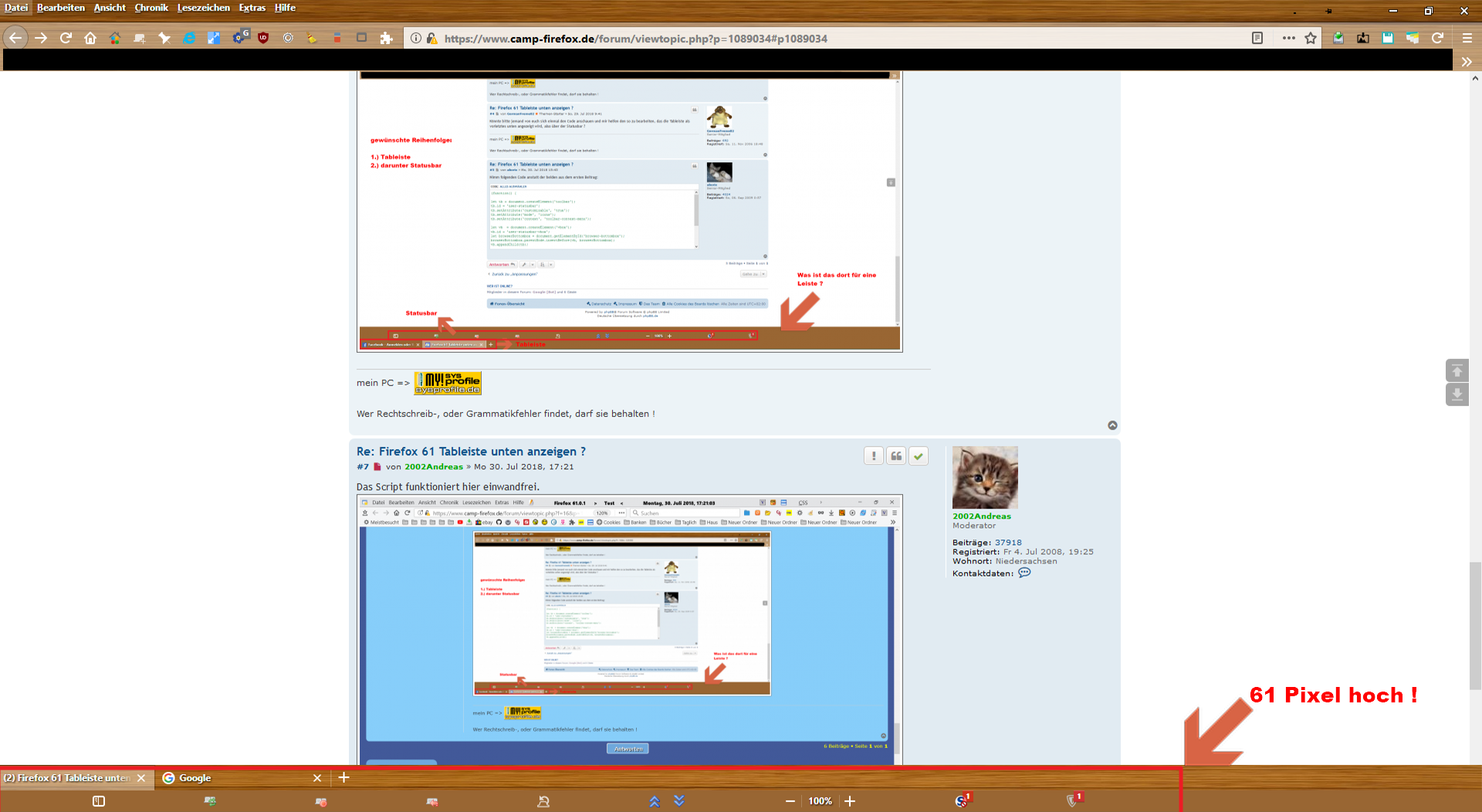Click the scroll-to-top side button
The width and height of the screenshot is (1482, 812).
click(x=1457, y=370)
